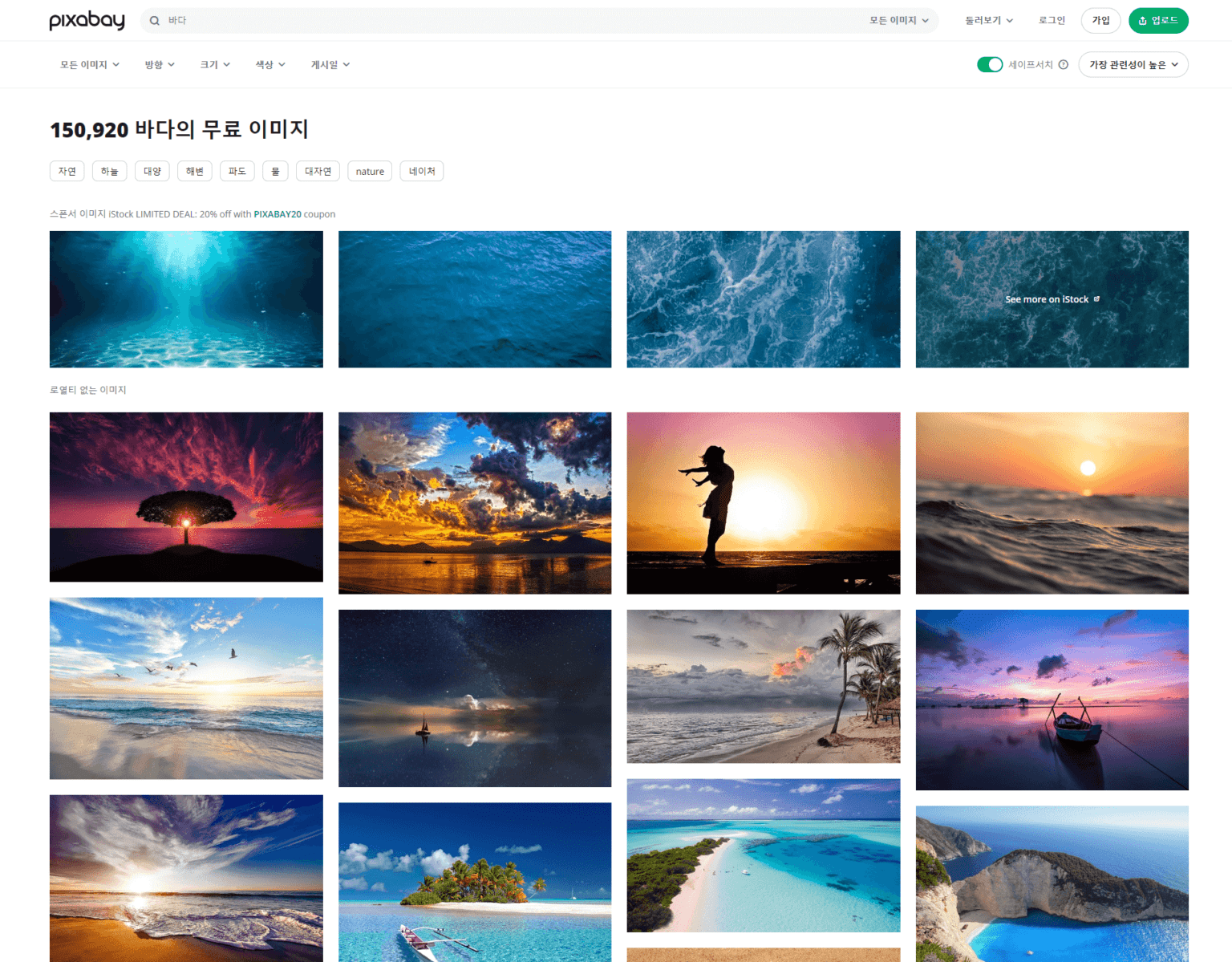Toggle the 세이프서치 switch off
The image size is (1232, 962).
pyautogui.click(x=990, y=65)
